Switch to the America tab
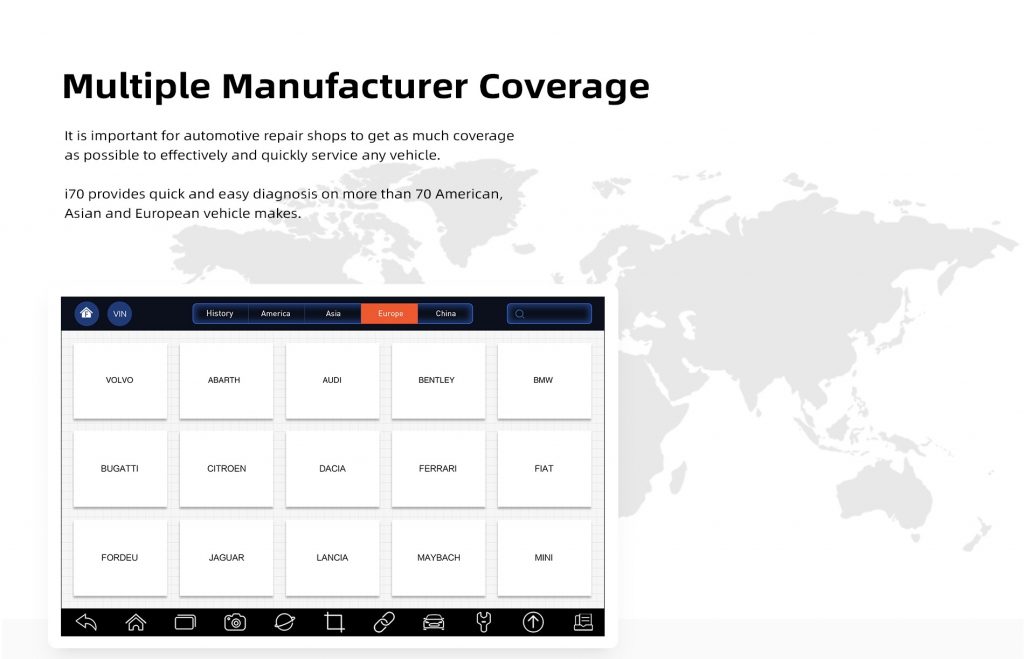Image resolution: width=1024 pixels, height=659 pixels. (x=276, y=313)
